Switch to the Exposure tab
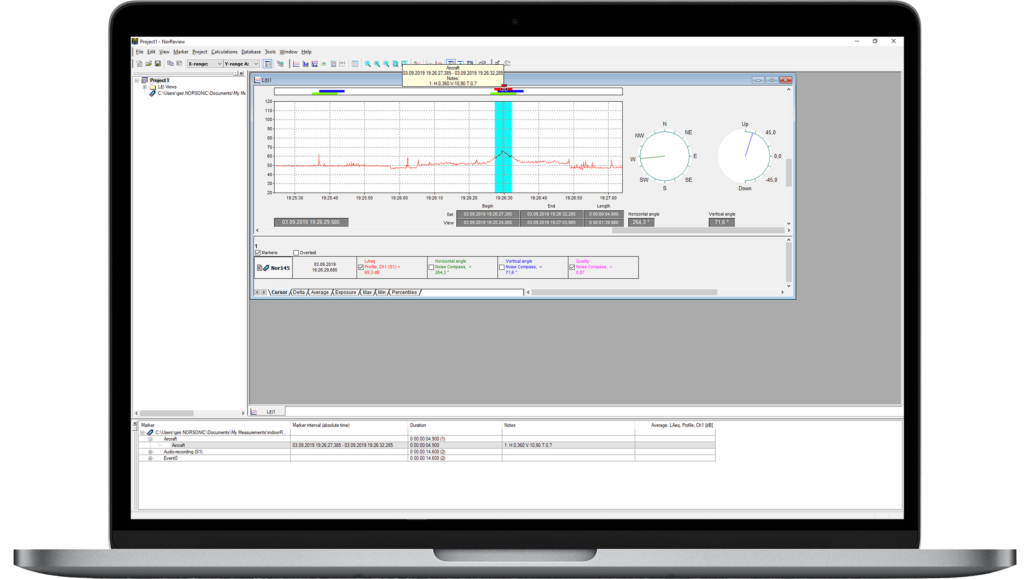The image size is (1030, 579). point(346,292)
